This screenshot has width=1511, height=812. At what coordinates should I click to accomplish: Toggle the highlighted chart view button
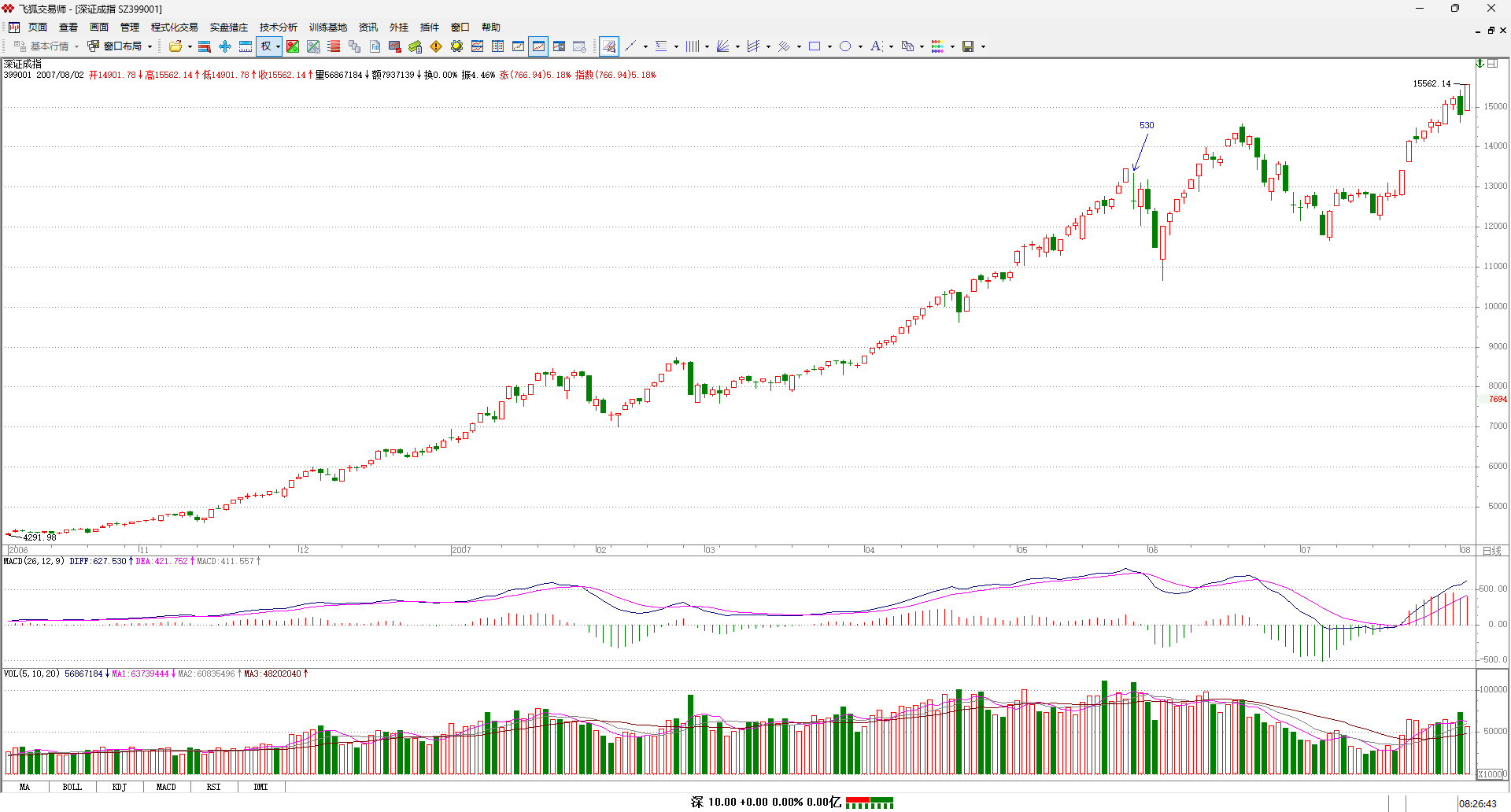pyautogui.click(x=538, y=46)
